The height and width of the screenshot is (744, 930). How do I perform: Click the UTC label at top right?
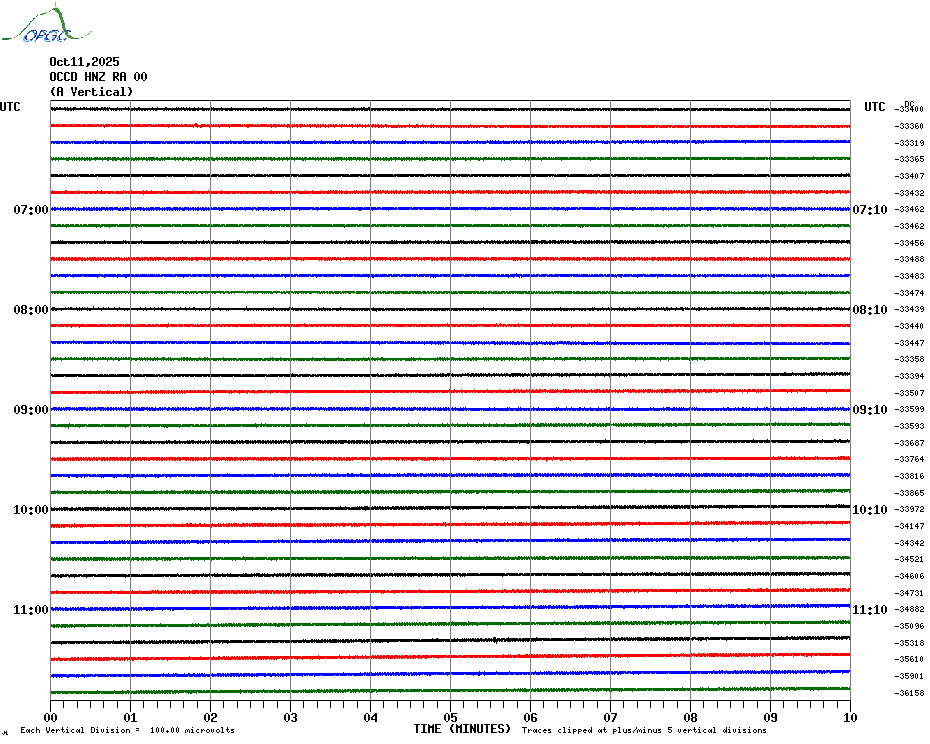pyautogui.click(x=875, y=107)
